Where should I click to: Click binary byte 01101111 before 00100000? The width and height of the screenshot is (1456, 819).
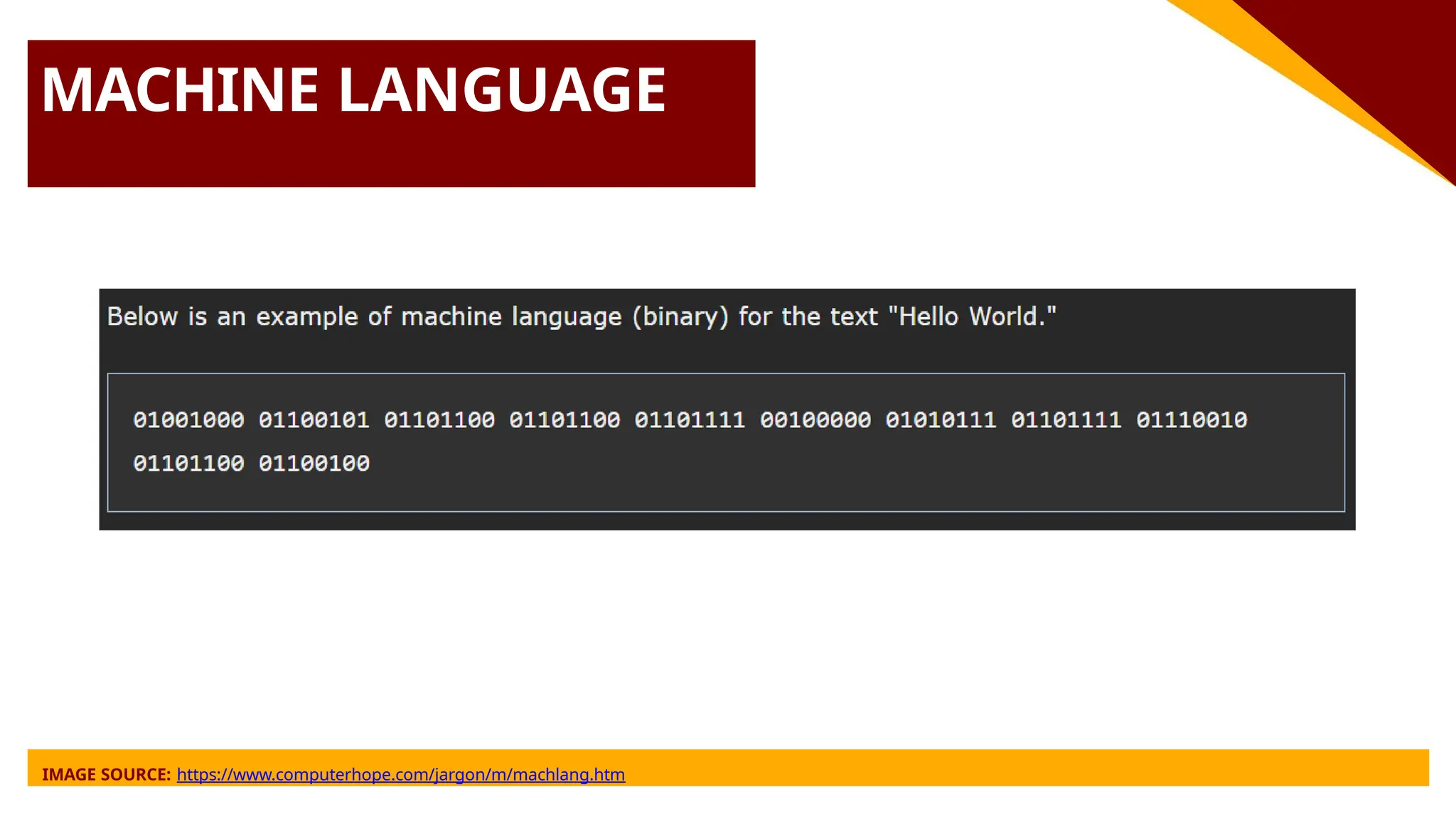pos(690,420)
